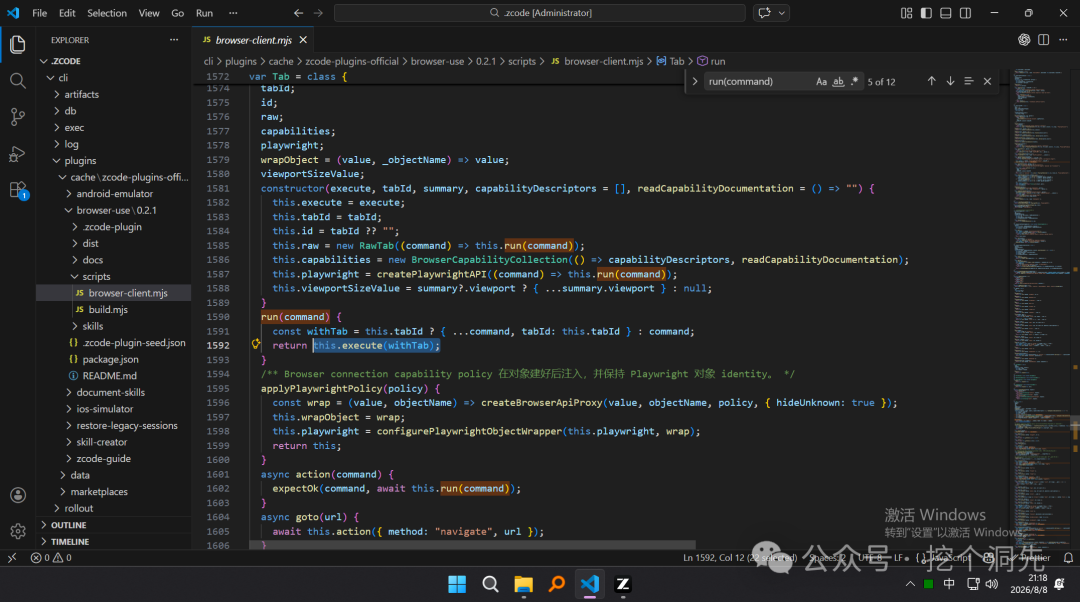
Task: Open the Extensions view with update badge
Action: click(18, 190)
